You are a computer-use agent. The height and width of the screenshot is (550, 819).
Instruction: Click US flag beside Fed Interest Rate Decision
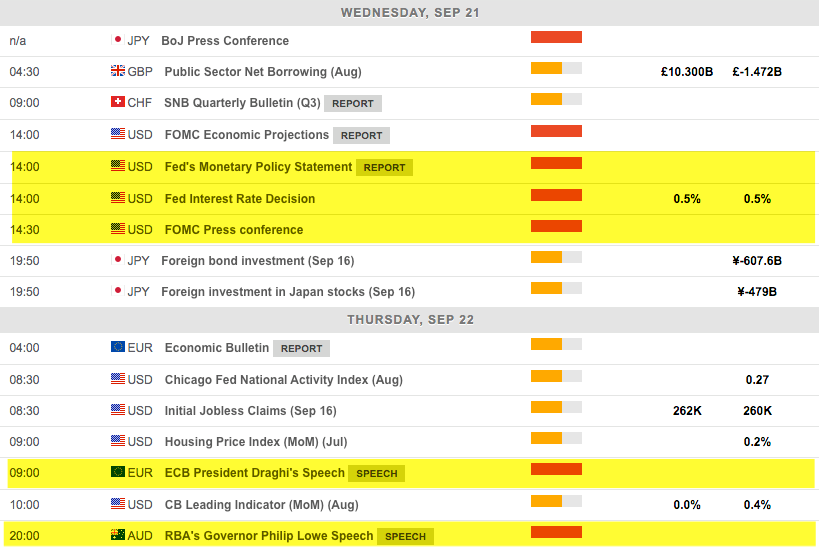[118, 198]
